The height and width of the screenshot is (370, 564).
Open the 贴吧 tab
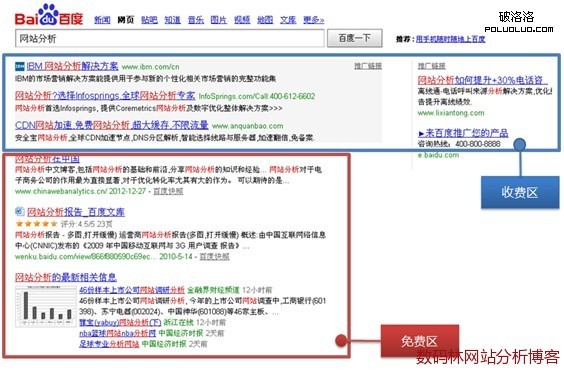pyautogui.click(x=149, y=20)
